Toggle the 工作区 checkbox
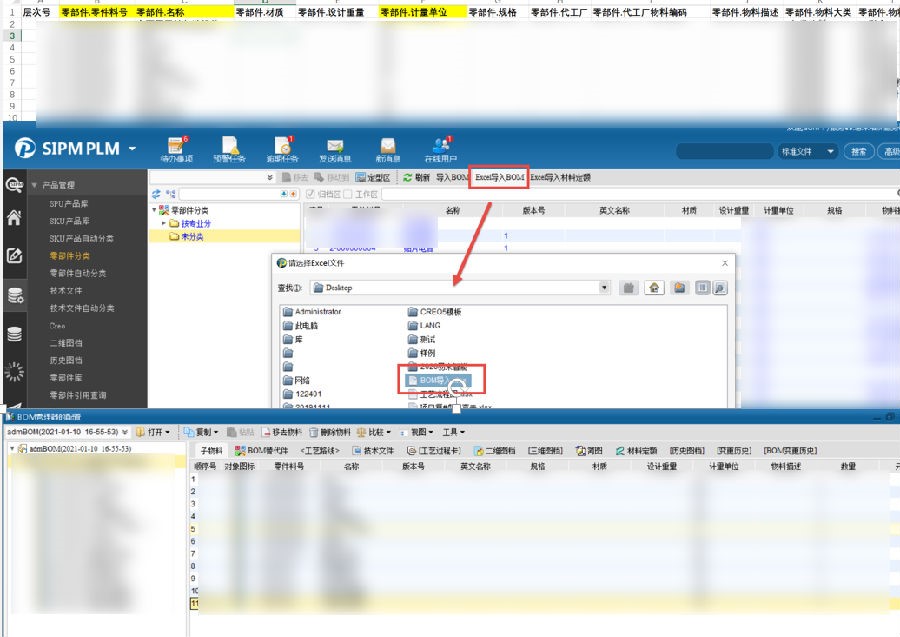Screen dimensions: 900x637 tap(350, 193)
